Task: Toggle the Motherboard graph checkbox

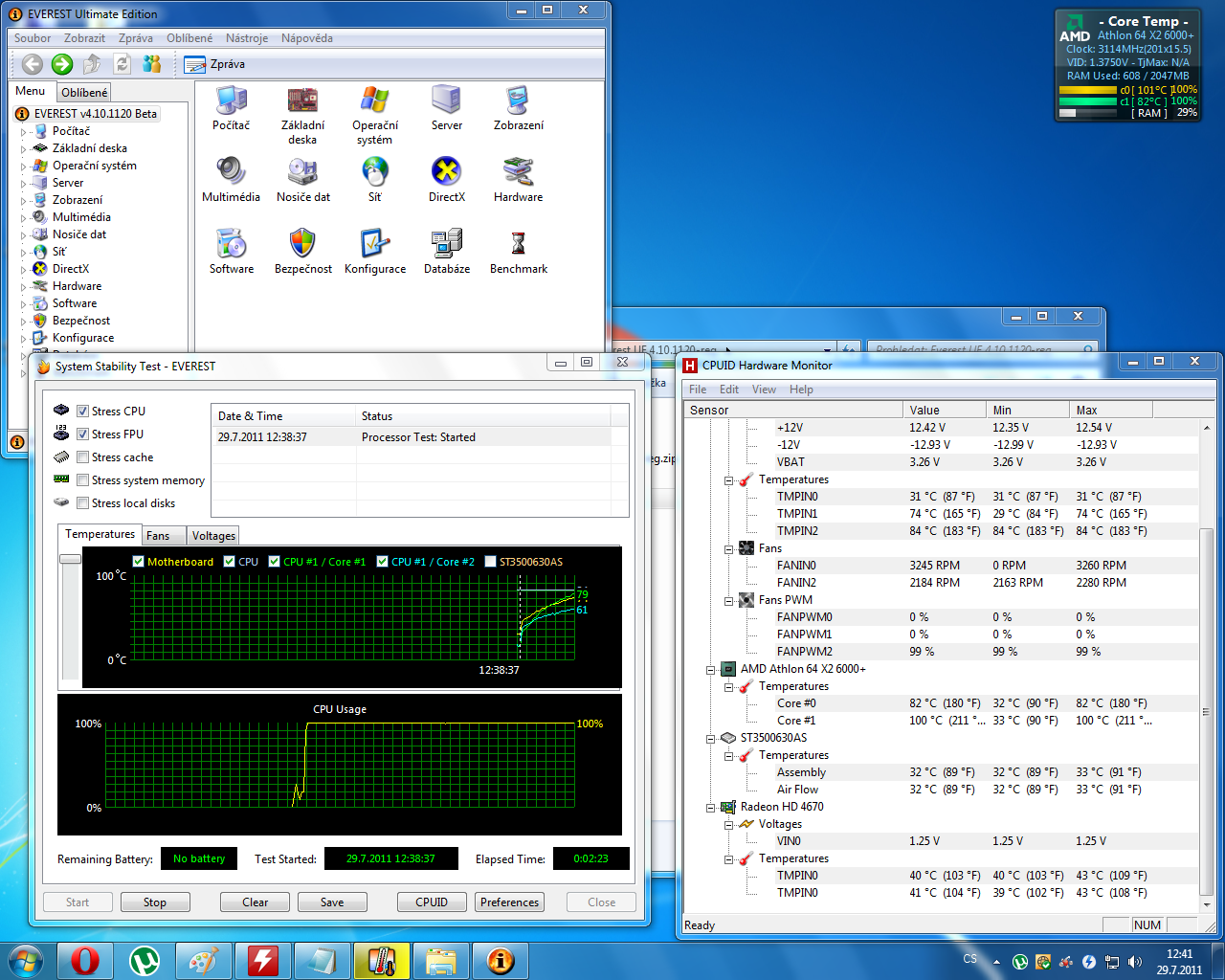Action: [138, 562]
